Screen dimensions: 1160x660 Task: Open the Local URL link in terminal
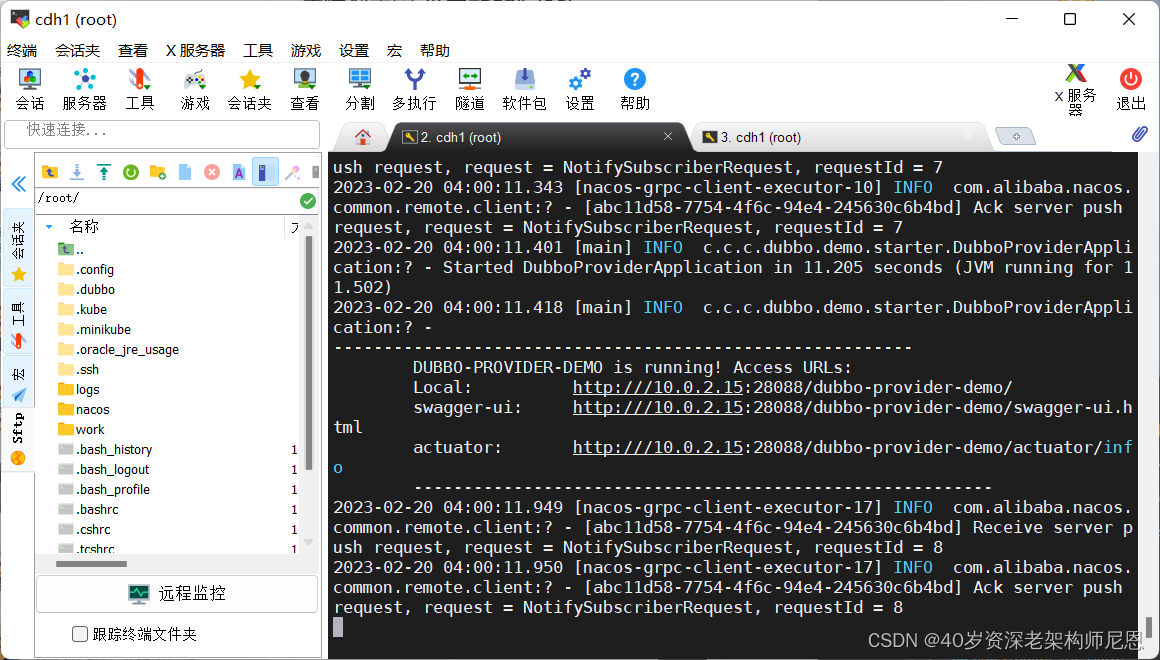pyautogui.click(x=658, y=388)
